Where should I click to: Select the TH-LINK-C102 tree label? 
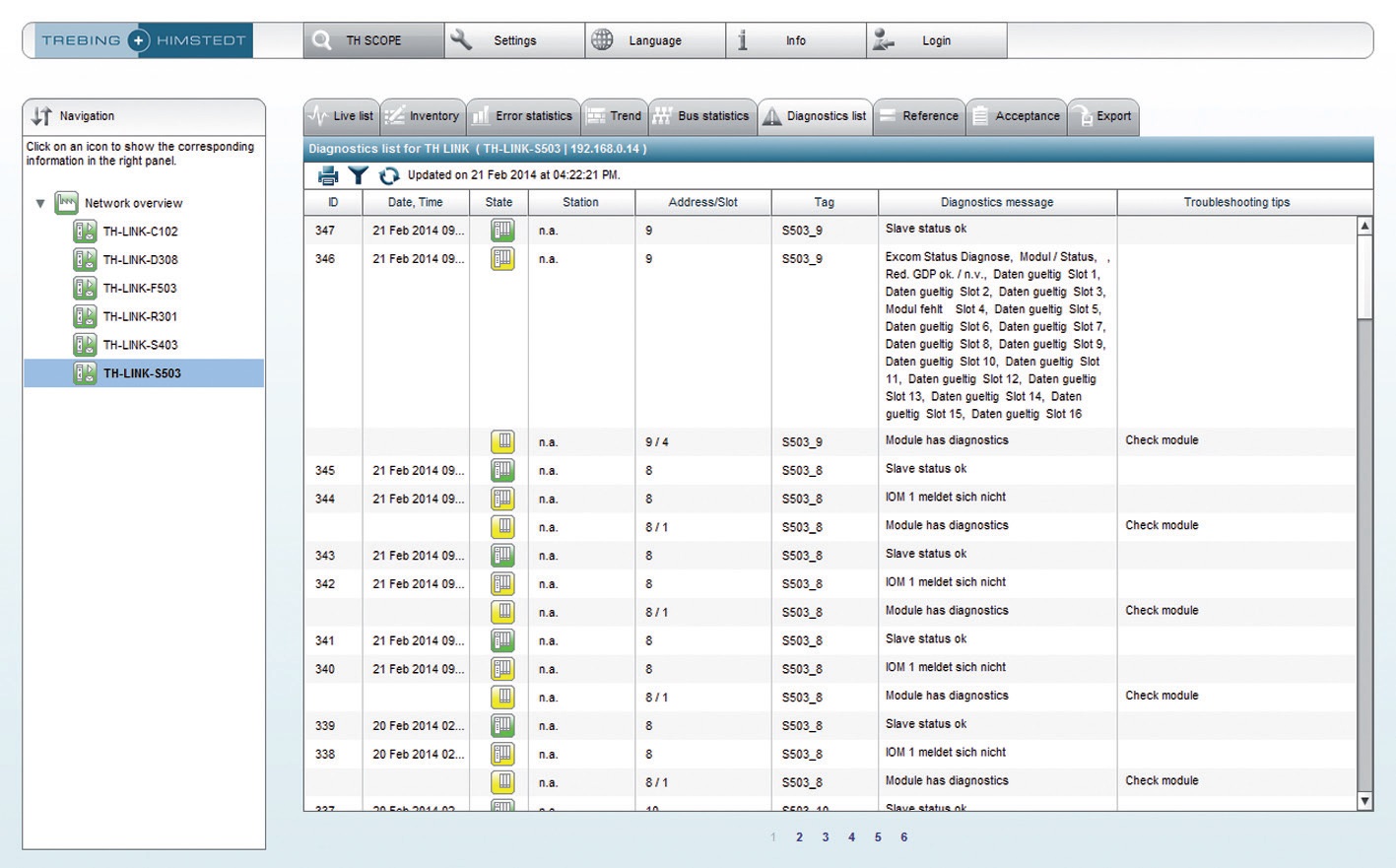pos(141,232)
